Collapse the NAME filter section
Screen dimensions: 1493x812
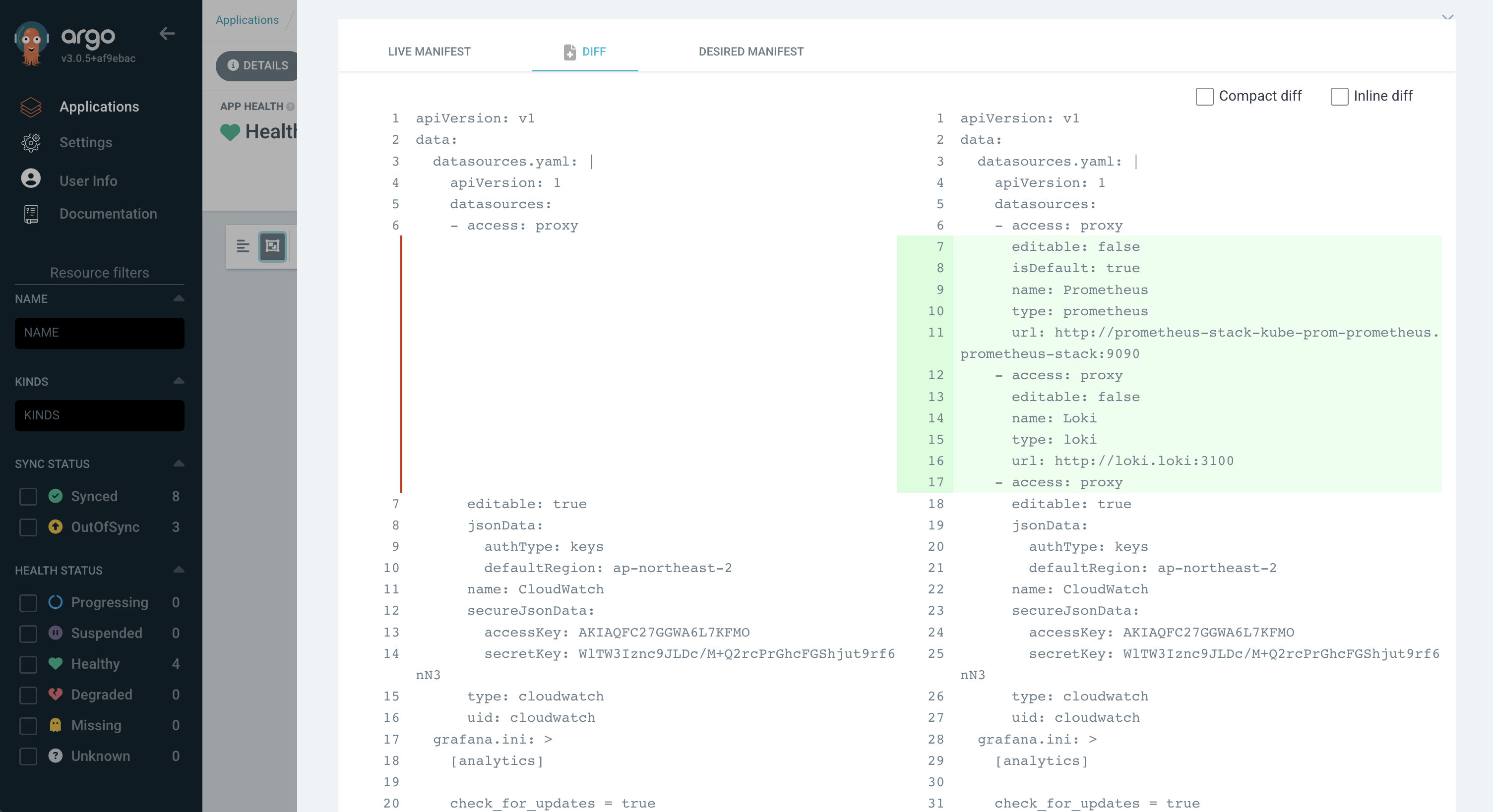pyautogui.click(x=179, y=299)
